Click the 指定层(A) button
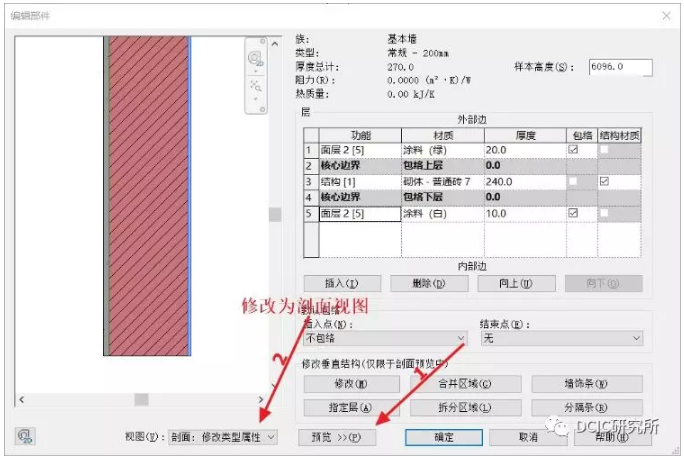Screen dimensions: 684x457 coord(351,407)
